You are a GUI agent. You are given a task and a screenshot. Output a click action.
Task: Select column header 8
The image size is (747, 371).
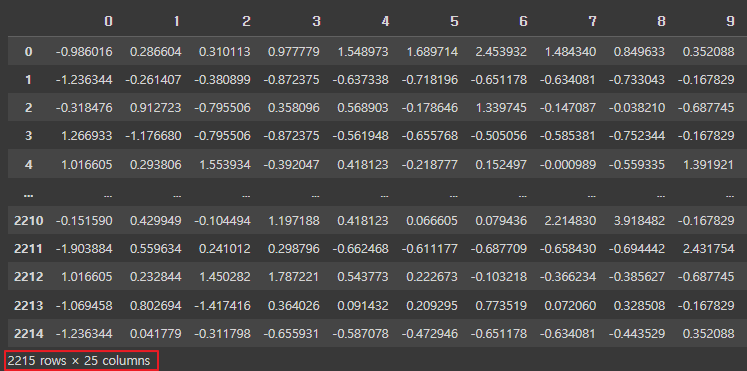pos(661,21)
